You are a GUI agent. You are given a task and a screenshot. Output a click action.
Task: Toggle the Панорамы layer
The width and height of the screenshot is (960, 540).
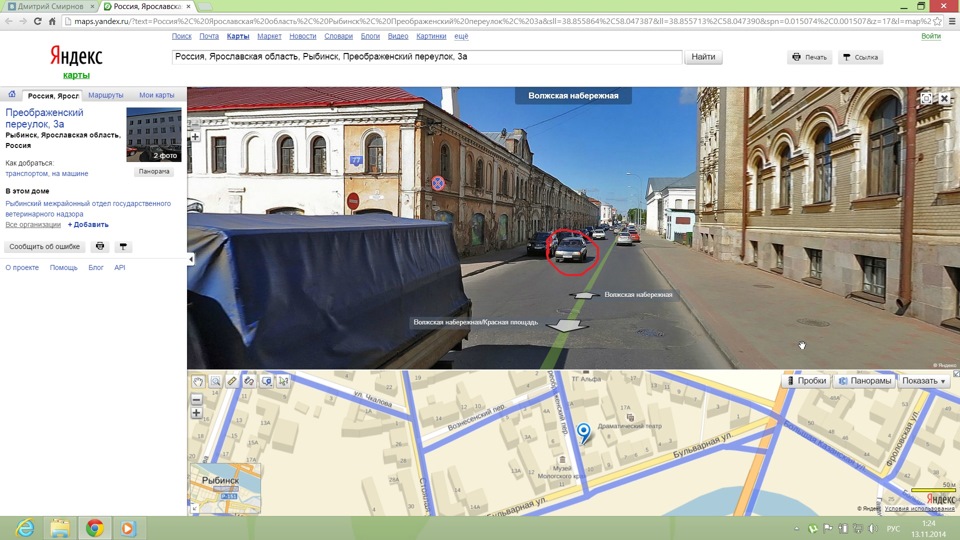[864, 381]
